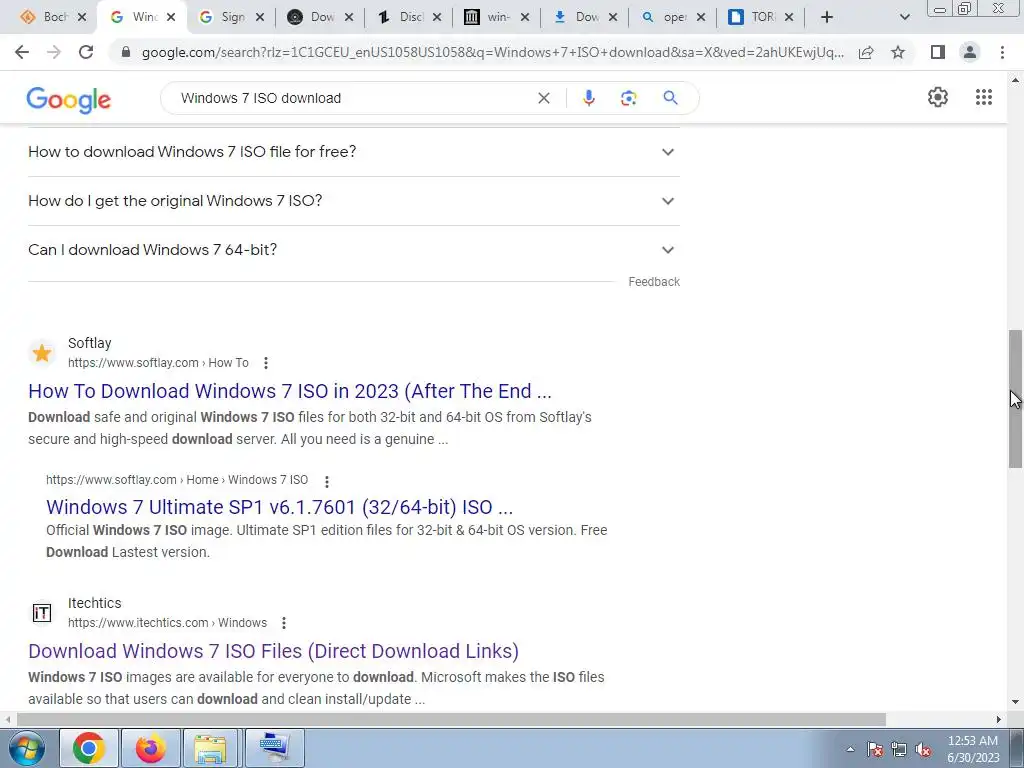Click the Softlay site name
Image resolution: width=1024 pixels, height=768 pixels.
89,343
